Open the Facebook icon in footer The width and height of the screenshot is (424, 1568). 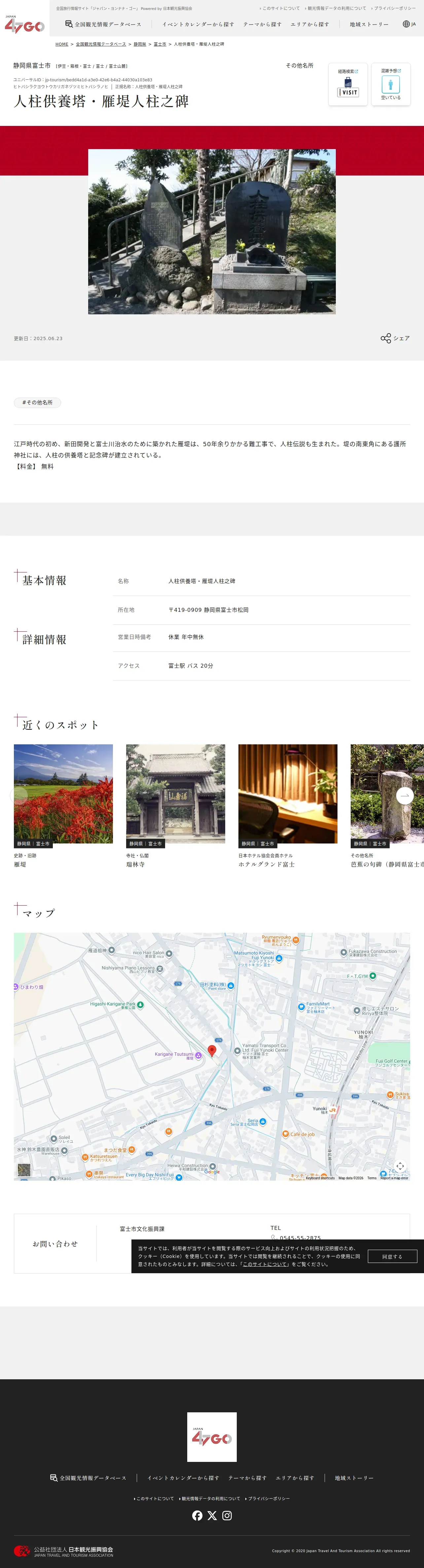point(197,1515)
